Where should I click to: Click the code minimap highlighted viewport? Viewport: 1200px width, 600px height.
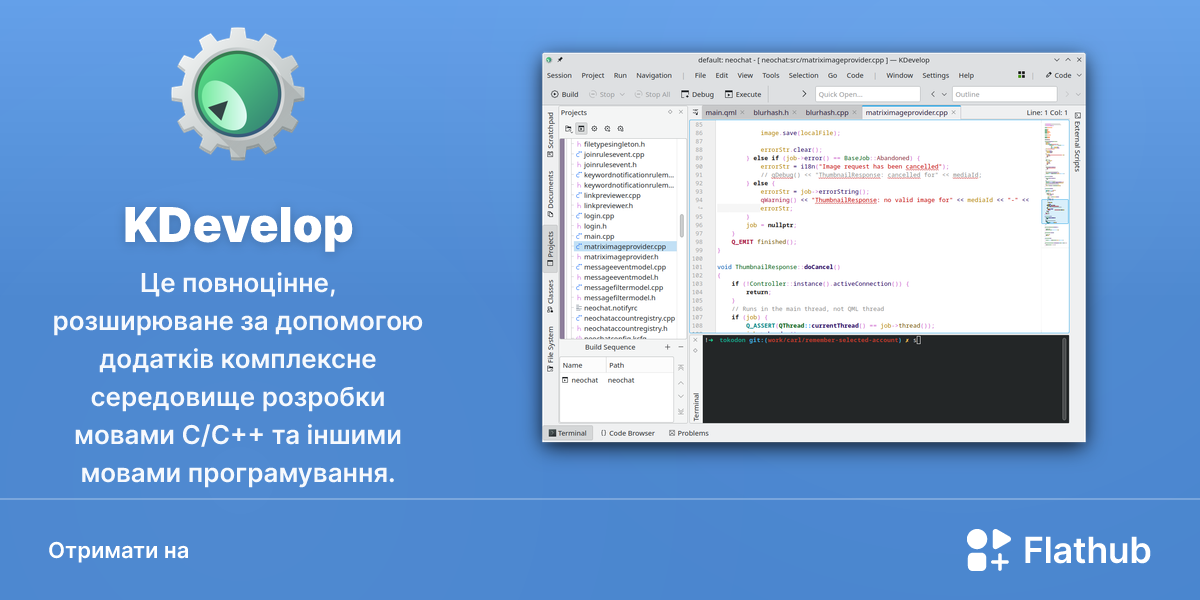point(1054,211)
